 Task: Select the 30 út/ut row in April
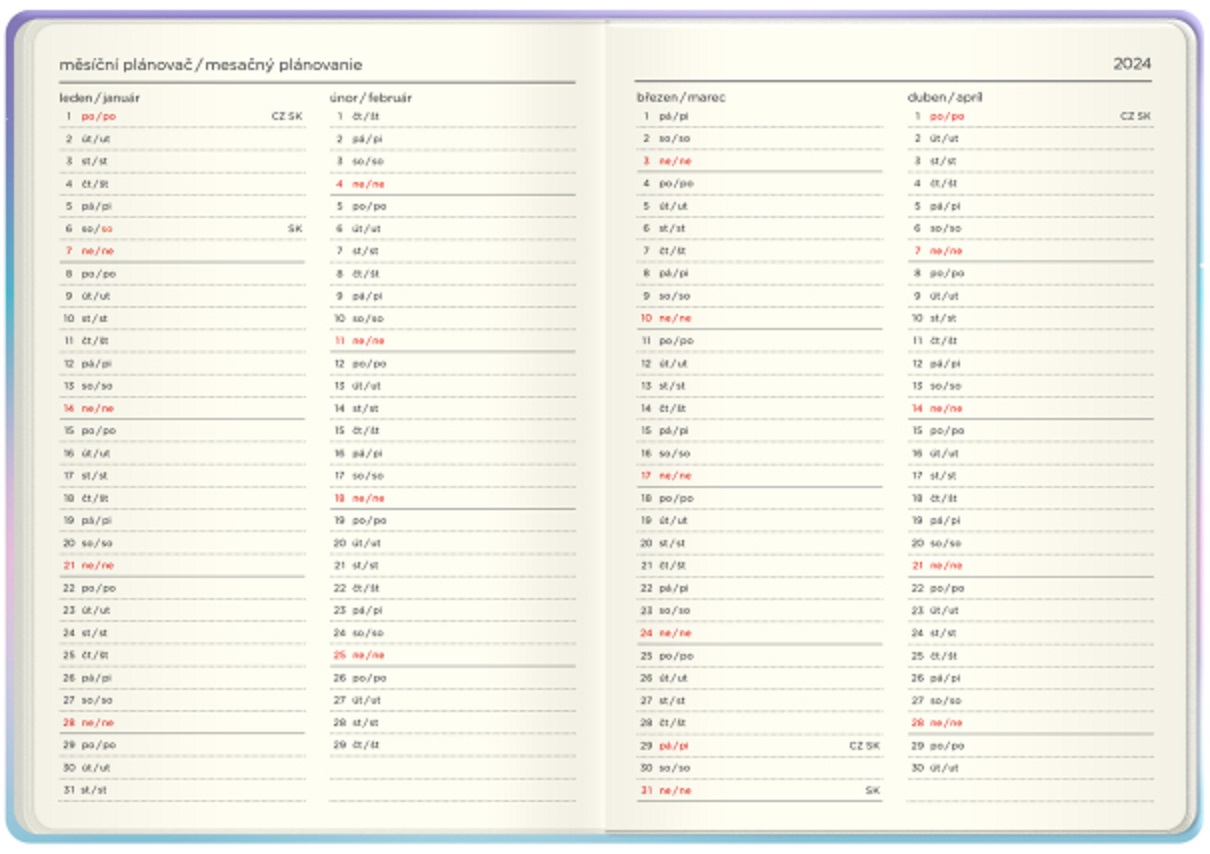1030,768
